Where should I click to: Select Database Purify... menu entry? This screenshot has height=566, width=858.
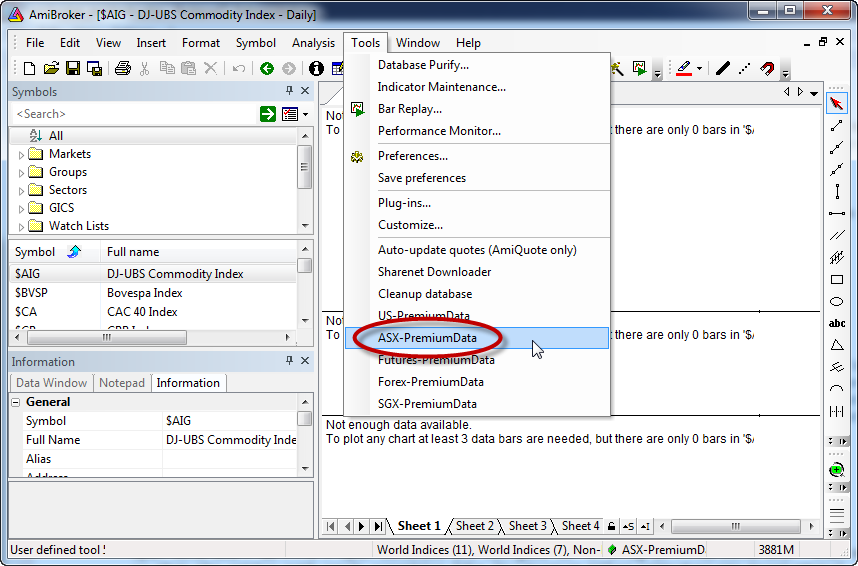[477, 65]
